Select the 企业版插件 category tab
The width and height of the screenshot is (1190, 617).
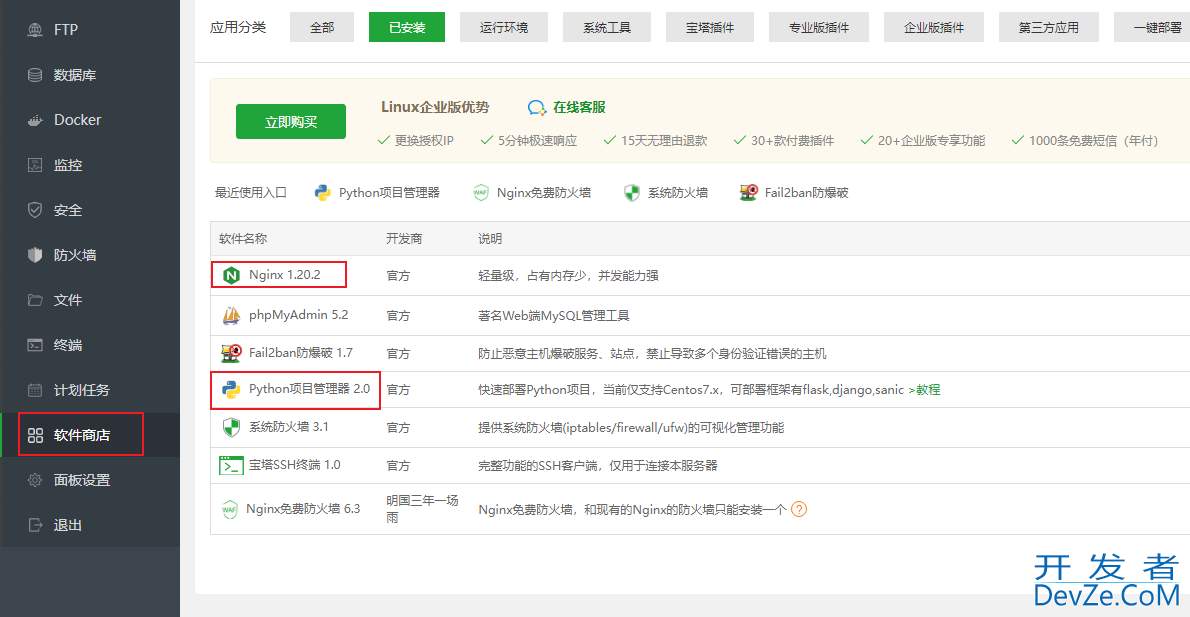pos(934,27)
